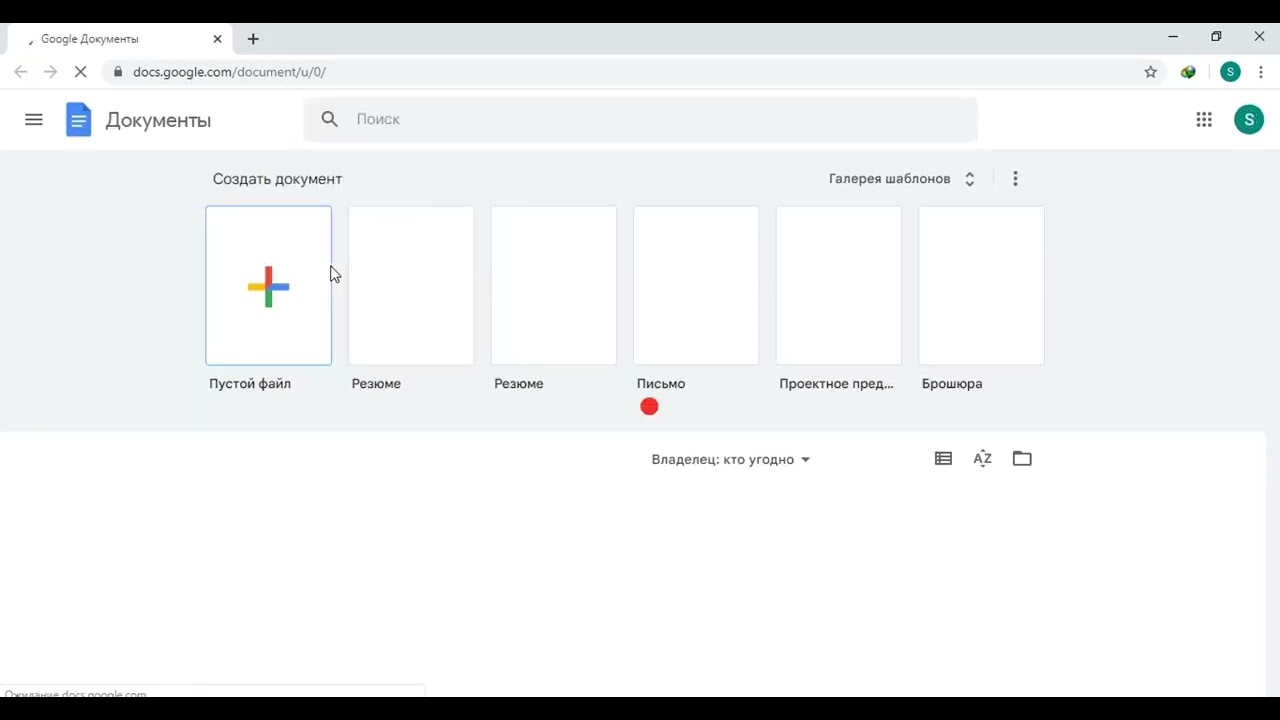Viewport: 1280px width, 720px height.
Task: Click the browser extension icon
Action: point(1188,72)
